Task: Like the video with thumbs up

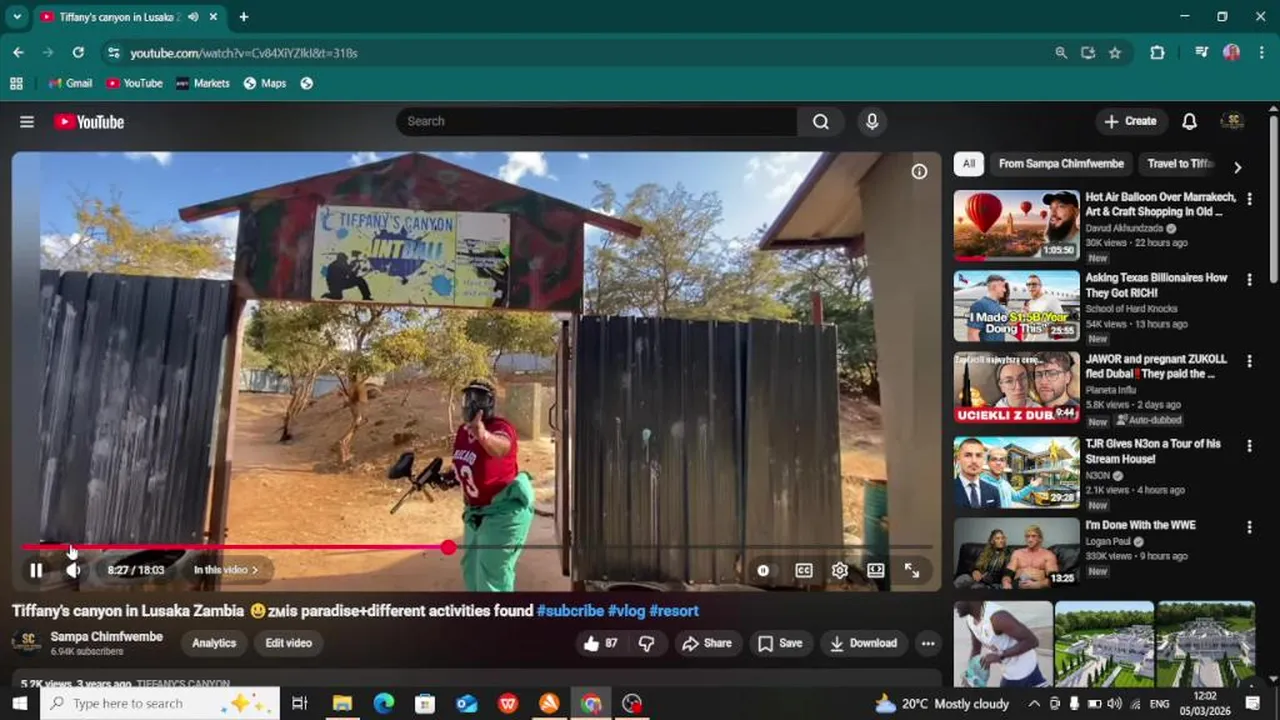Action: tap(599, 643)
